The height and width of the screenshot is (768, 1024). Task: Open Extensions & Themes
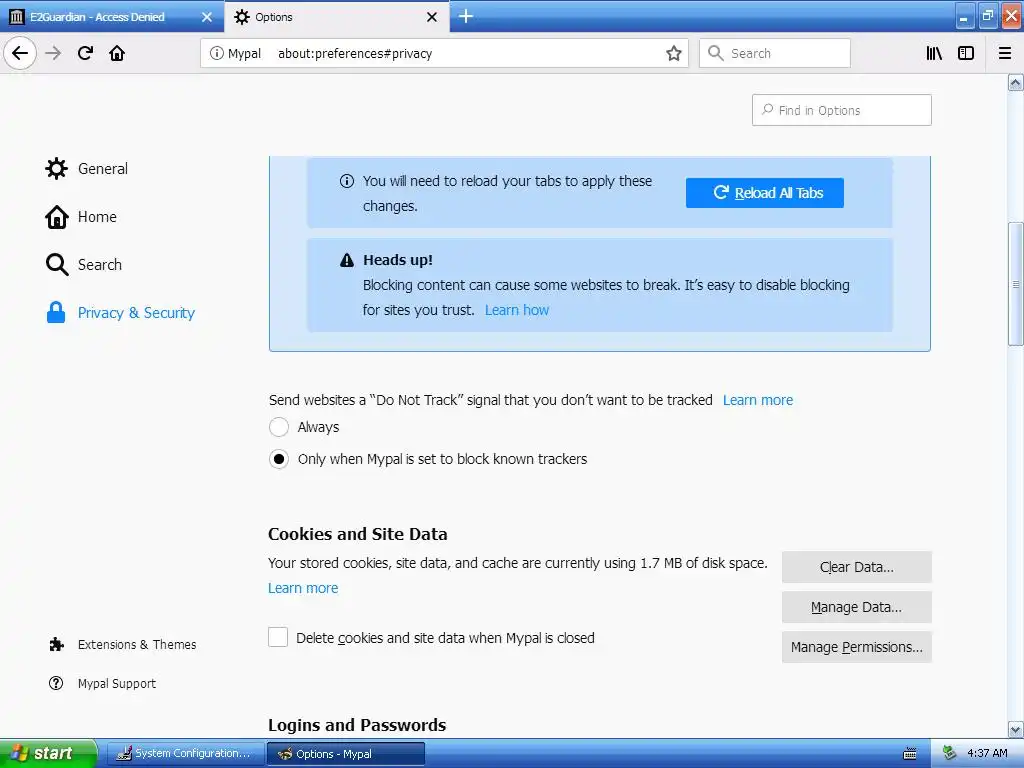pyautogui.click(x=123, y=645)
